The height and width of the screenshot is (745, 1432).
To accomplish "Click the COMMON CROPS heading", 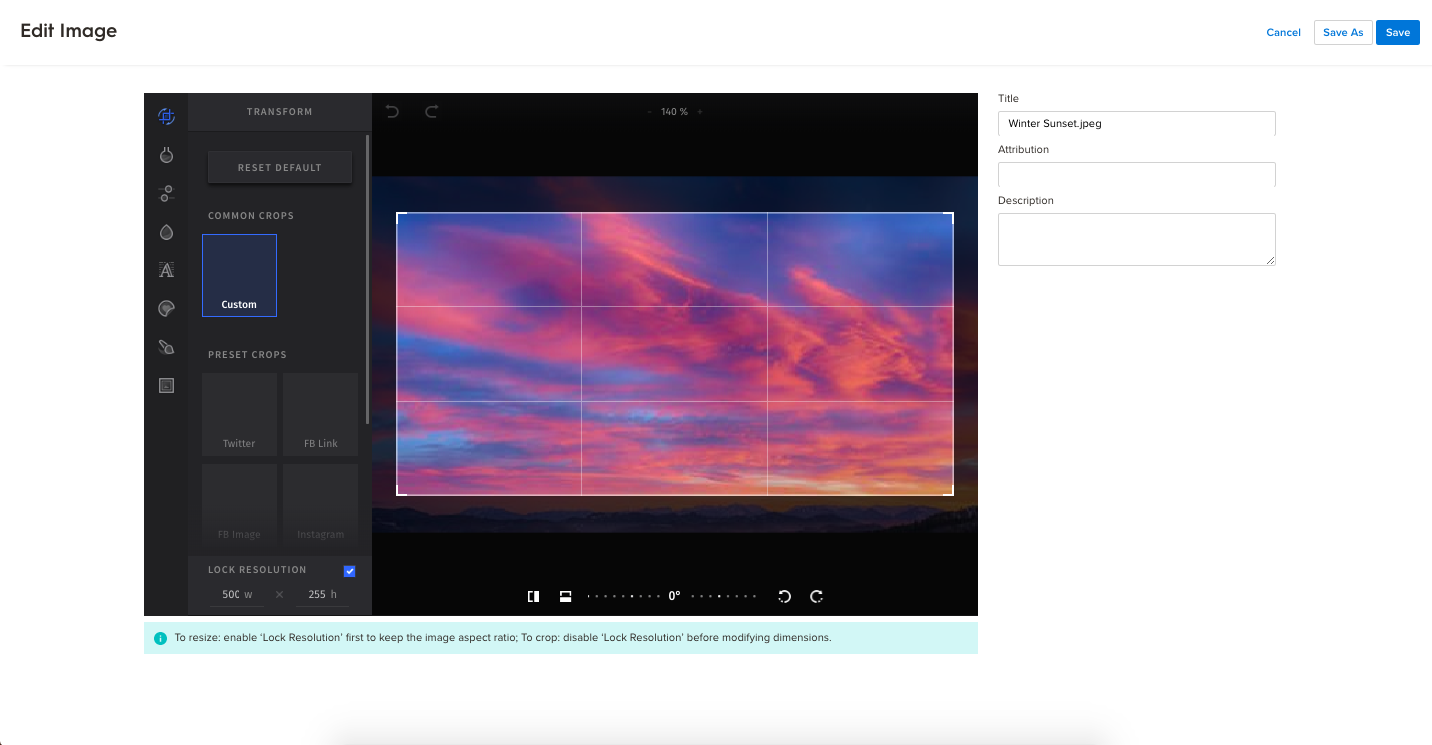I will pos(251,216).
